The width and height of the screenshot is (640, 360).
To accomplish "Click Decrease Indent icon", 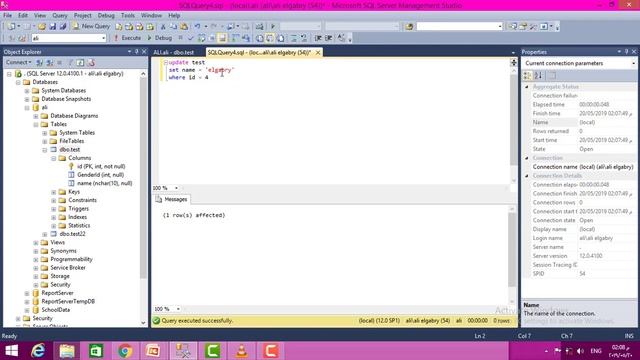I will point(318,38).
